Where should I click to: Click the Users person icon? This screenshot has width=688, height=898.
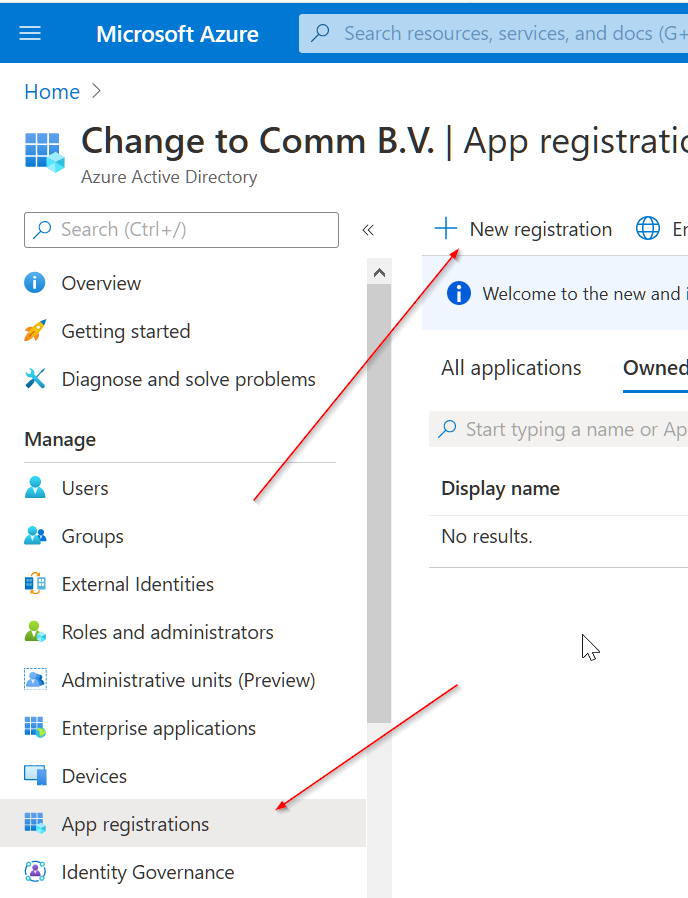tap(35, 488)
